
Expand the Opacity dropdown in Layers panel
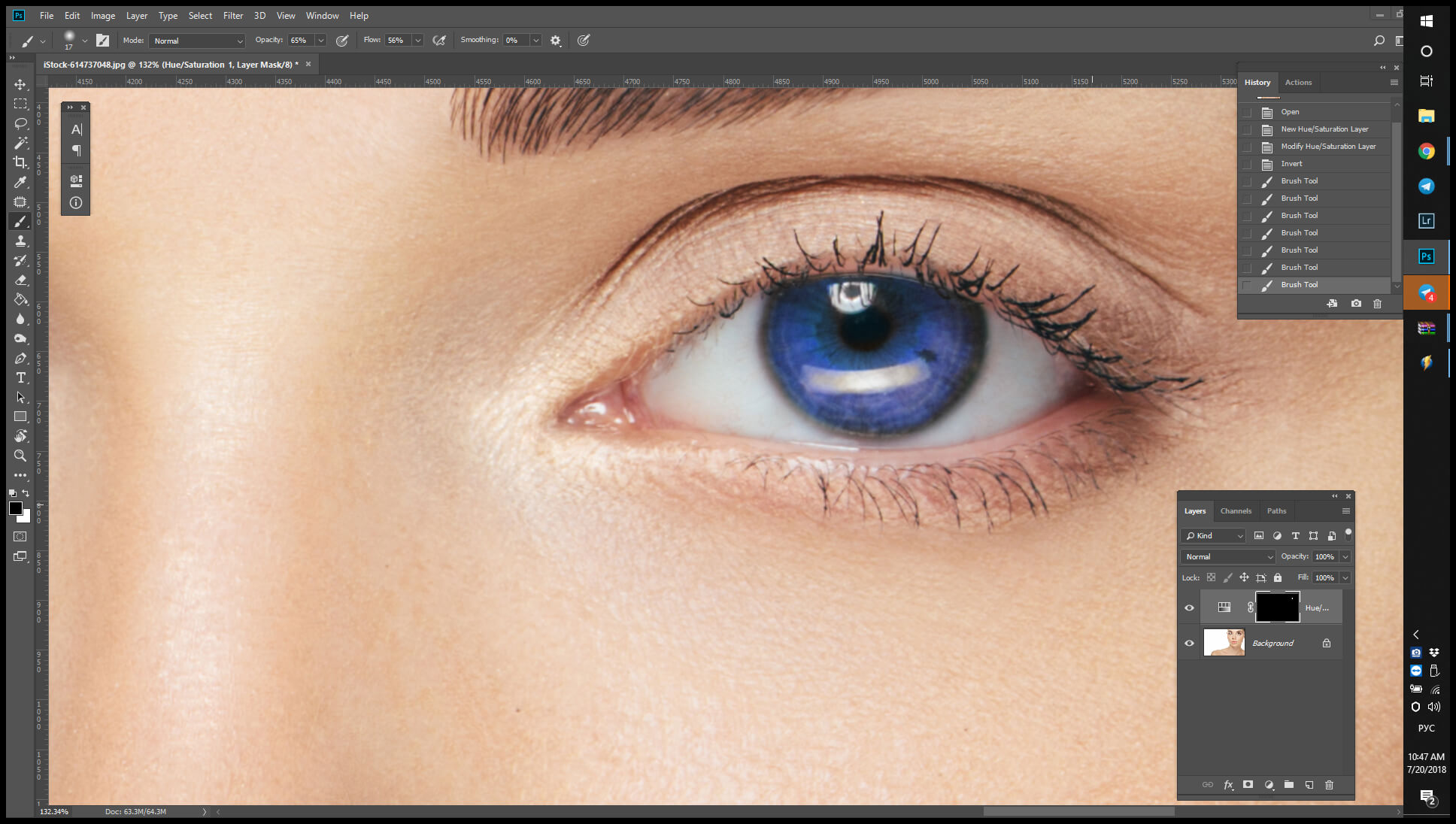click(1346, 556)
